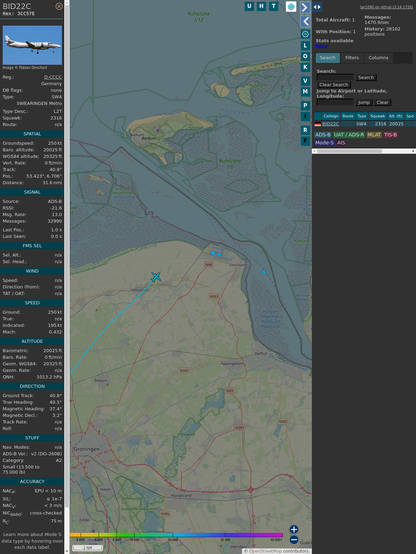Click the U map toggle button
Viewport: 416px width, 554px height.
click(x=249, y=6)
